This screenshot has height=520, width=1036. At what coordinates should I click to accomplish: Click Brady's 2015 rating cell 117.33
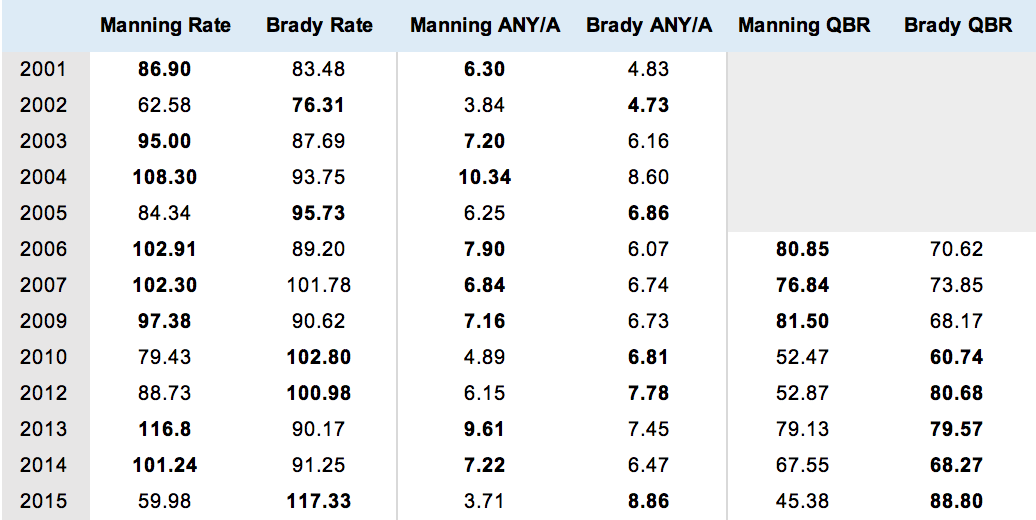[x=319, y=501]
